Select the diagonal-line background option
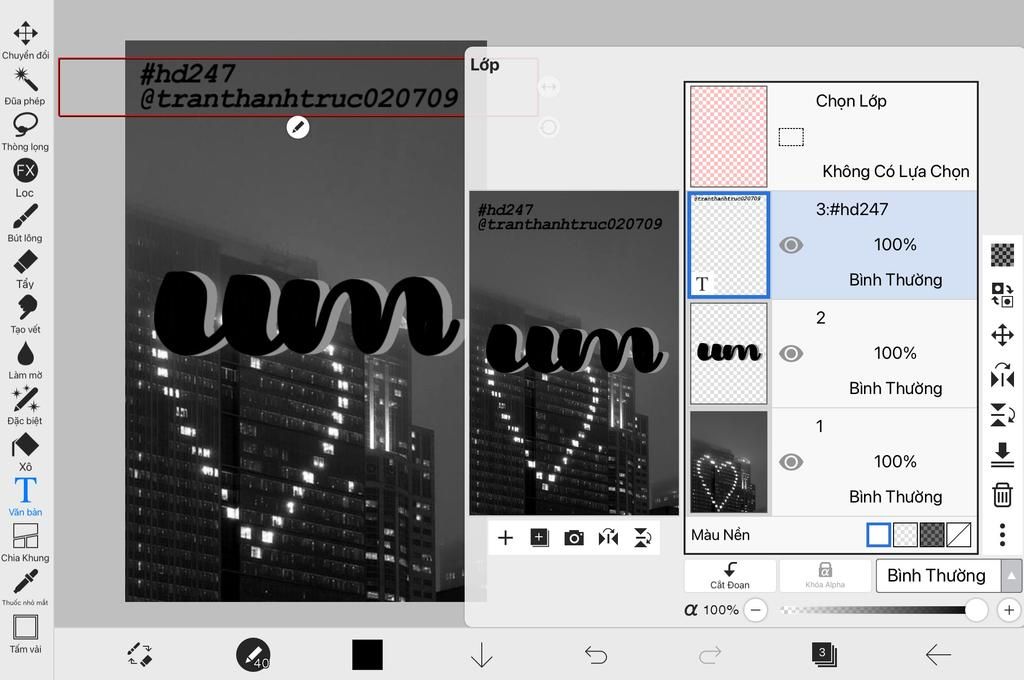 pos(958,534)
